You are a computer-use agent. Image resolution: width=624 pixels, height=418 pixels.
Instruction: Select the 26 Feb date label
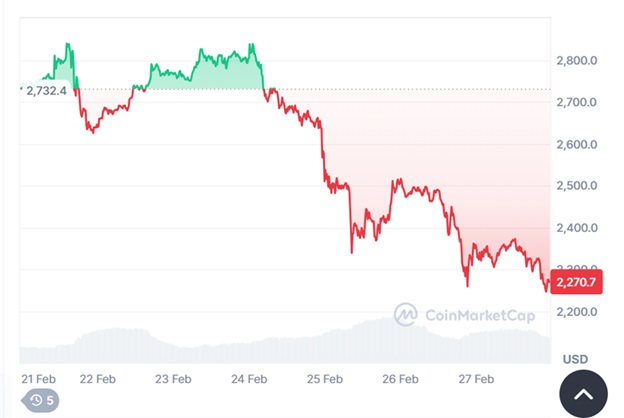(401, 379)
